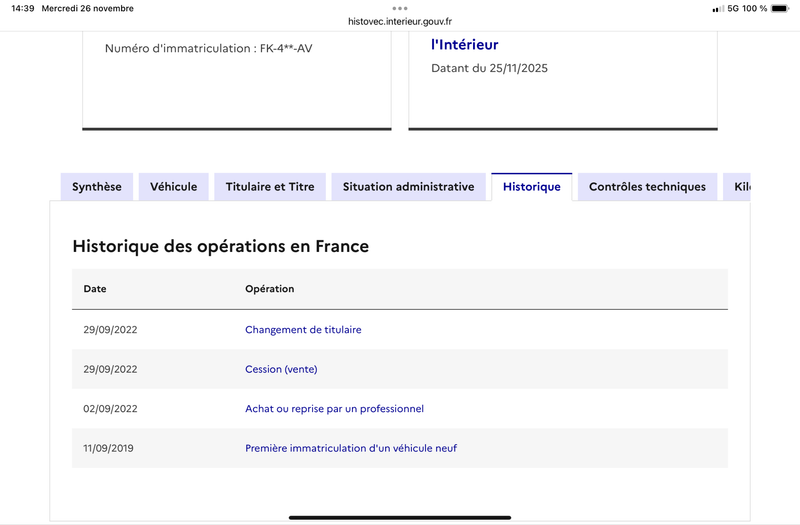Click the l'Intérieur heading link

464,44
